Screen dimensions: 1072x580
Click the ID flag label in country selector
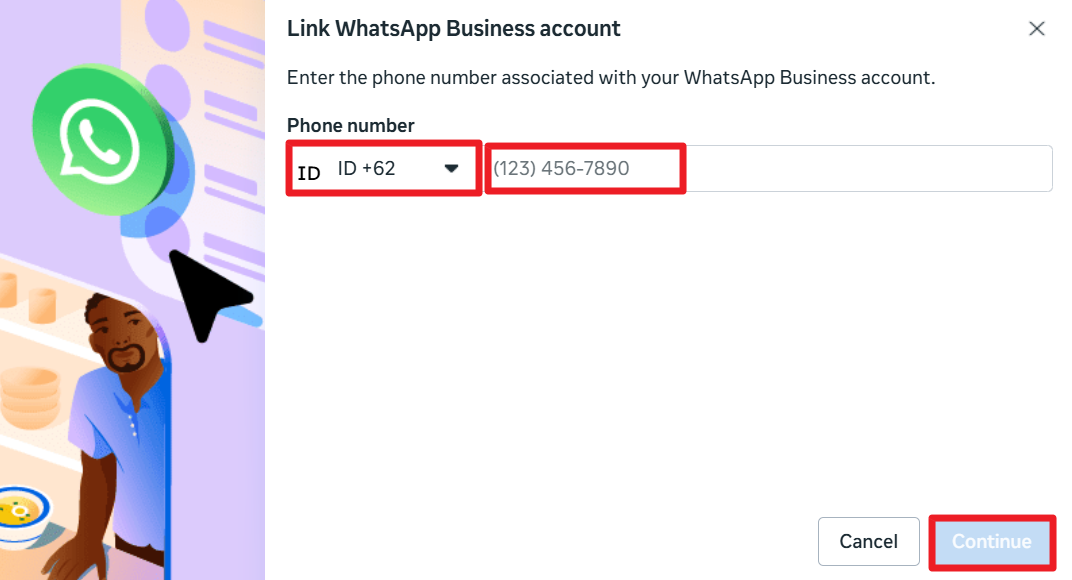coord(309,173)
